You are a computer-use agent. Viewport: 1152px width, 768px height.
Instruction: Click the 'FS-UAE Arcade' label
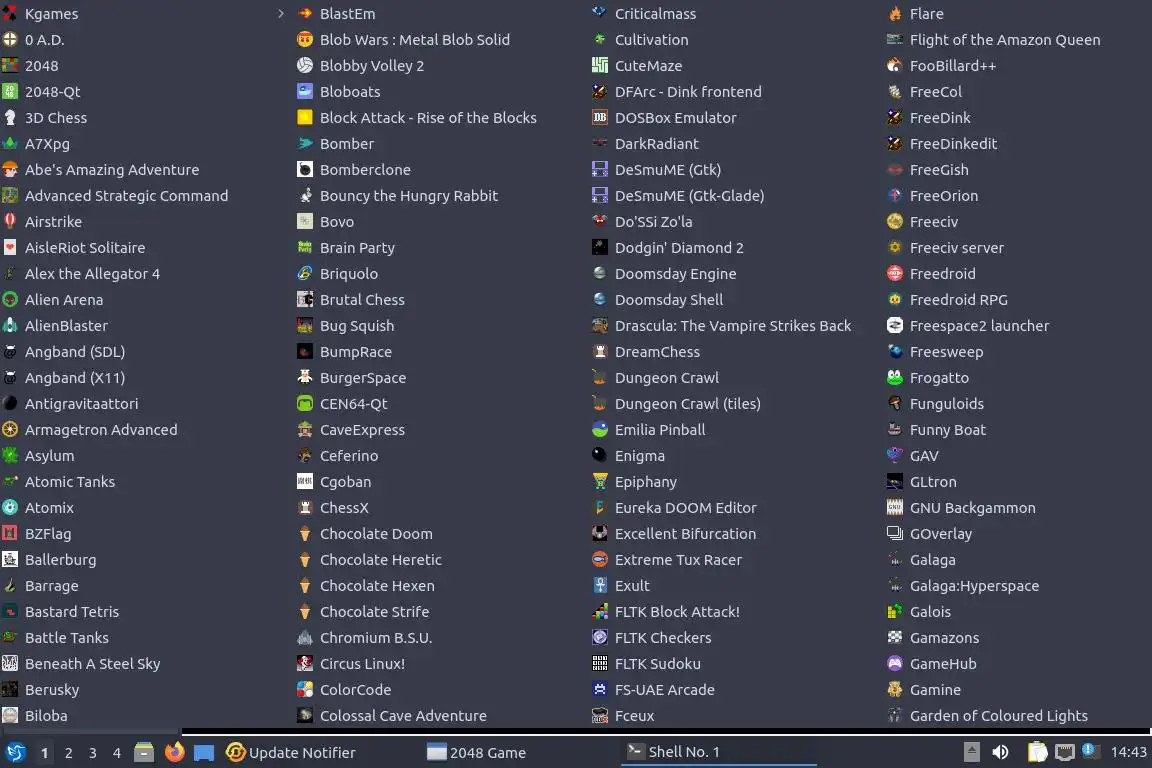pos(664,689)
